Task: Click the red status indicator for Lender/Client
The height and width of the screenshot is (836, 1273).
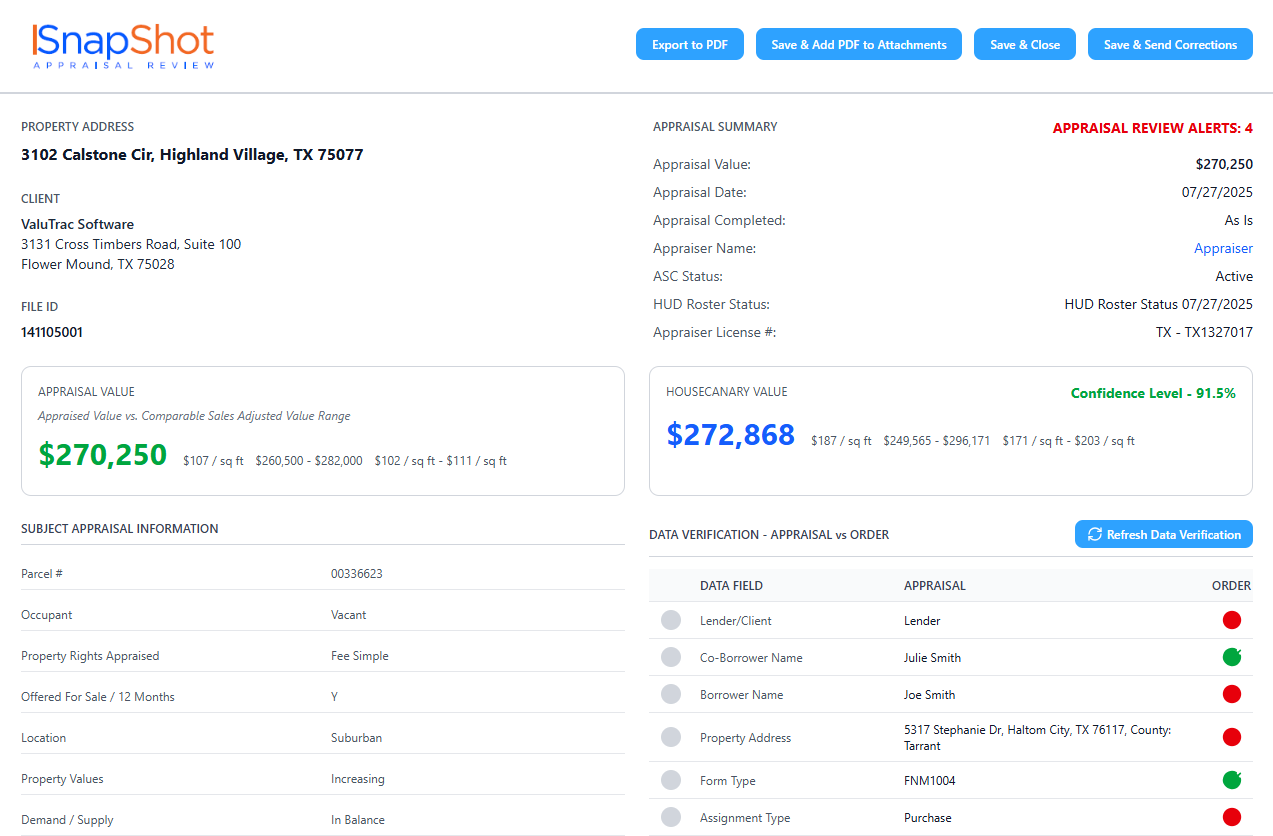Action: point(1231,620)
